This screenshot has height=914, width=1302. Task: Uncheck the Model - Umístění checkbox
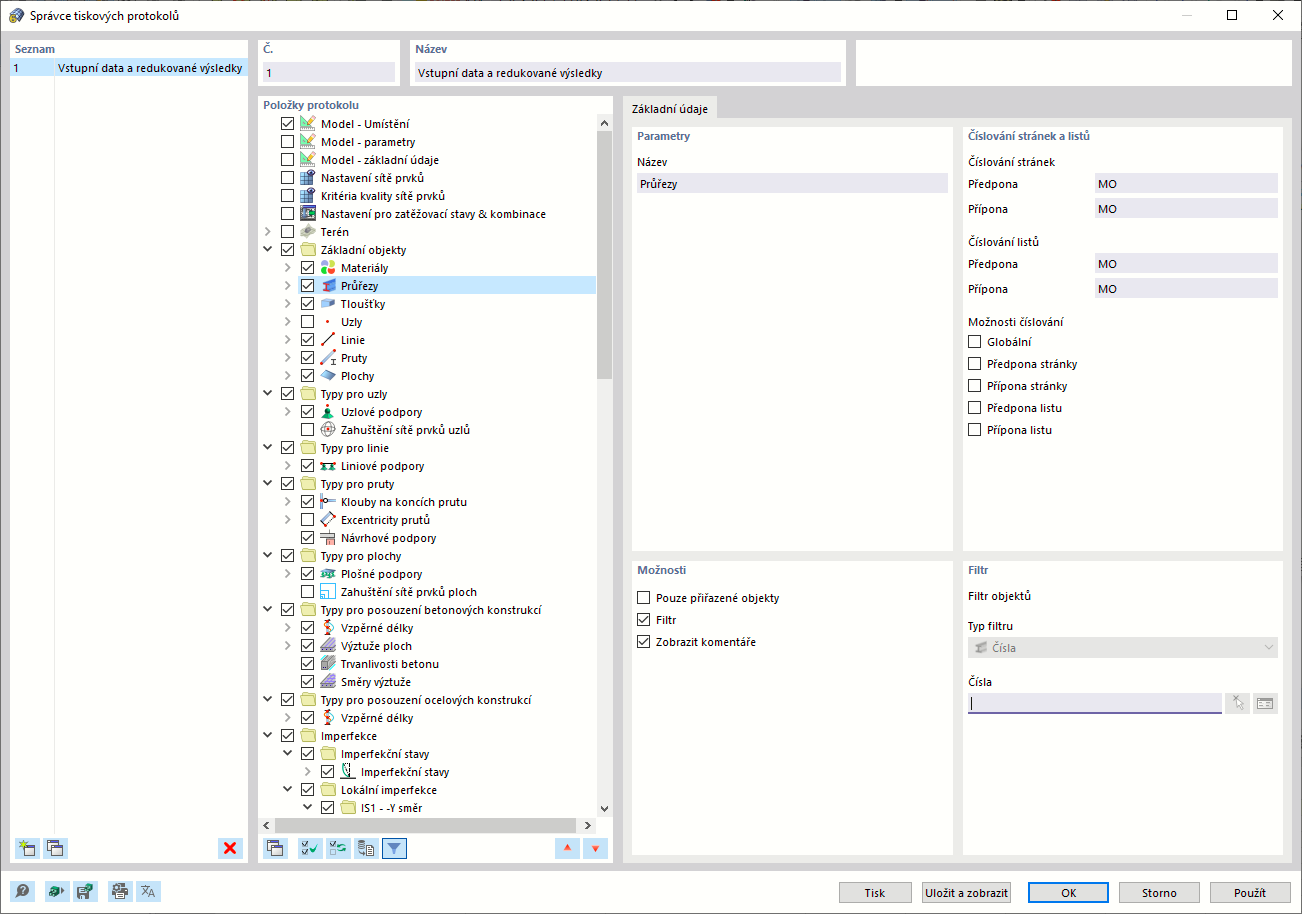click(288, 124)
